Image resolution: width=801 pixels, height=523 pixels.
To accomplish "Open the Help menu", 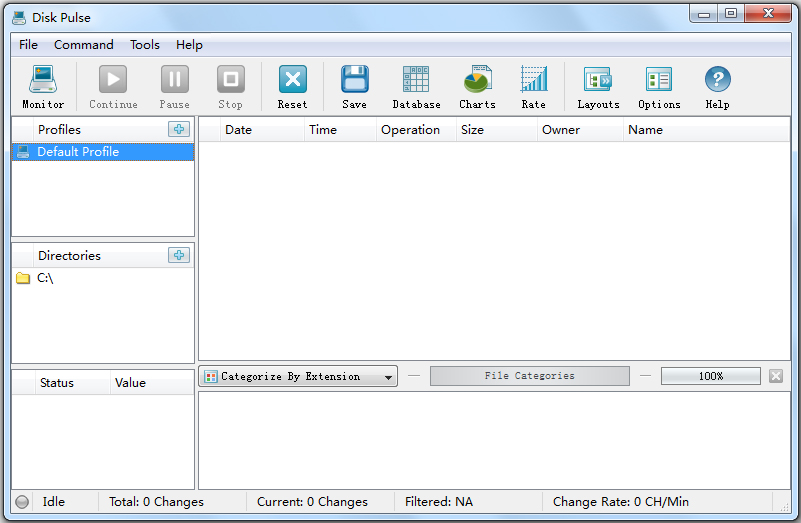I will point(189,45).
